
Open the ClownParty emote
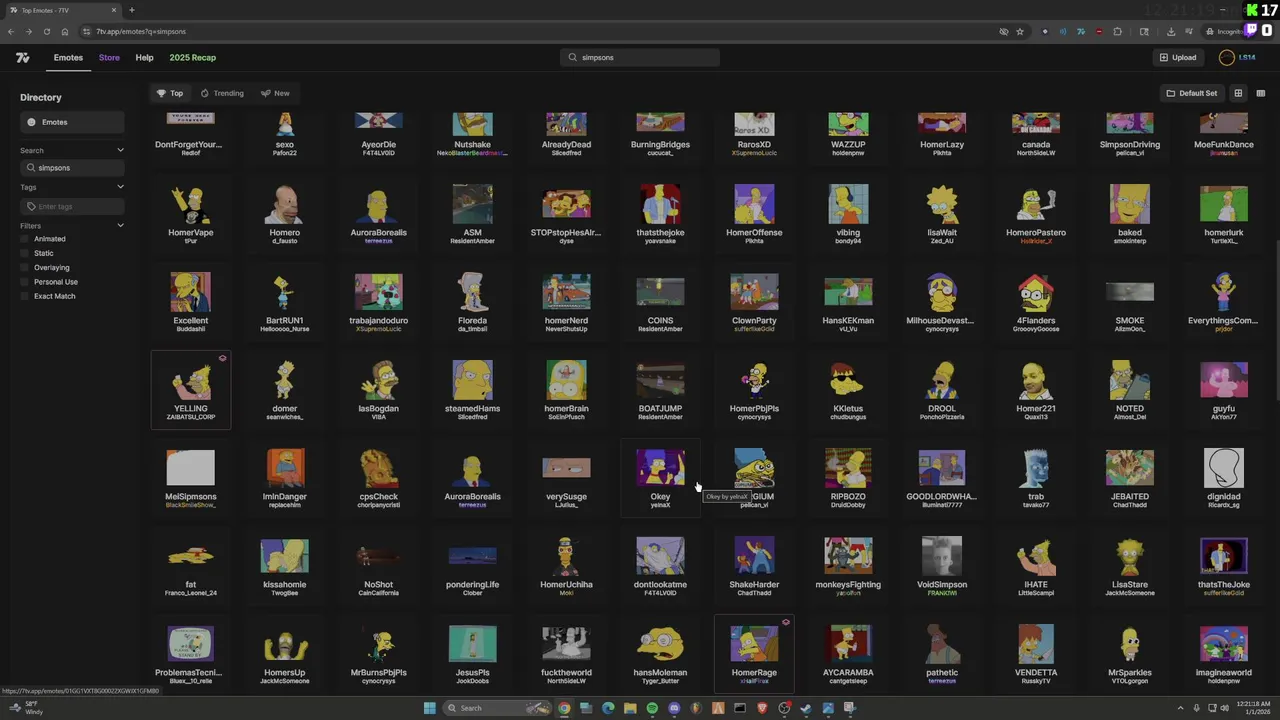(x=754, y=301)
